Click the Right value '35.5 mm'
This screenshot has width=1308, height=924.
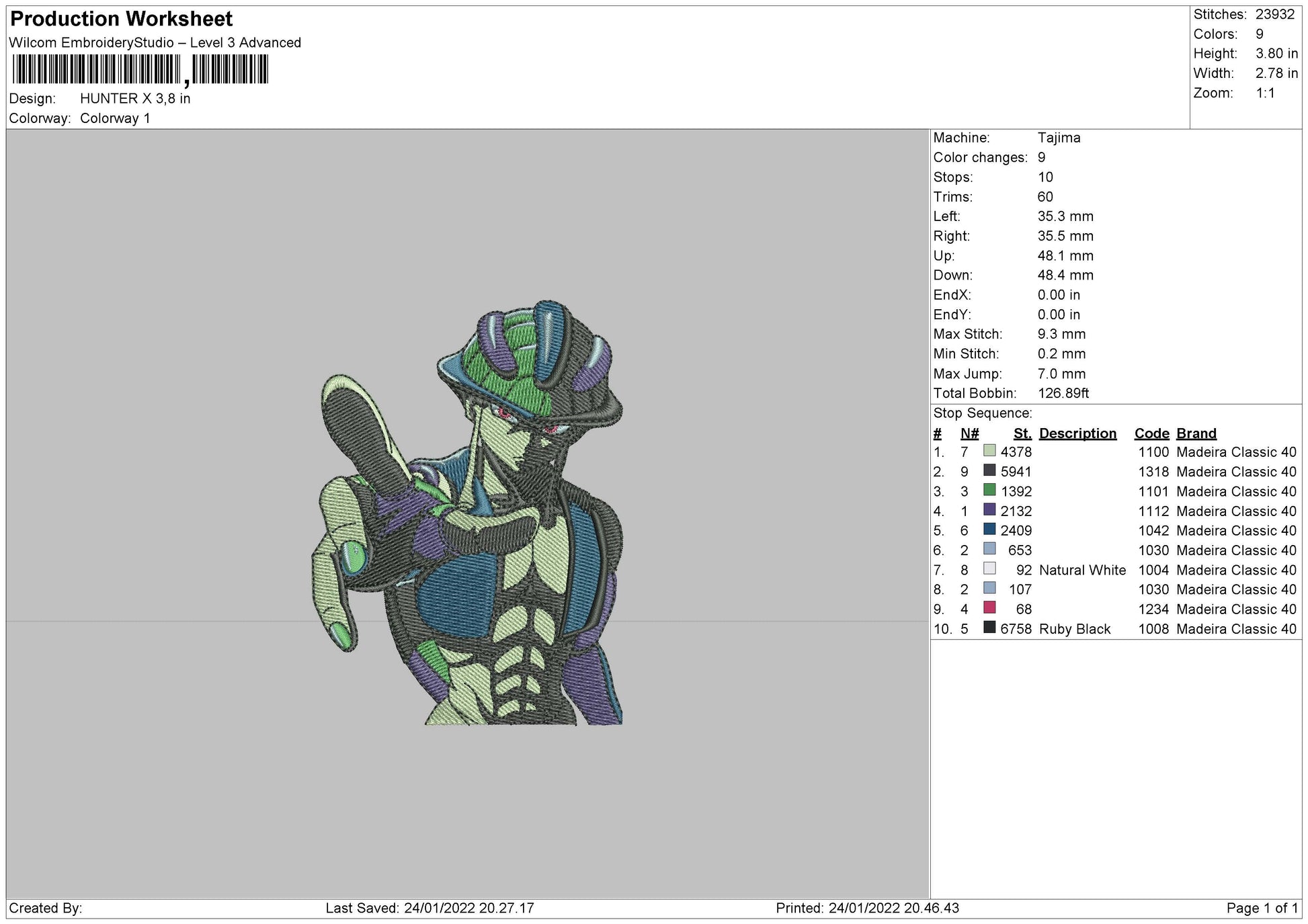[1065, 236]
